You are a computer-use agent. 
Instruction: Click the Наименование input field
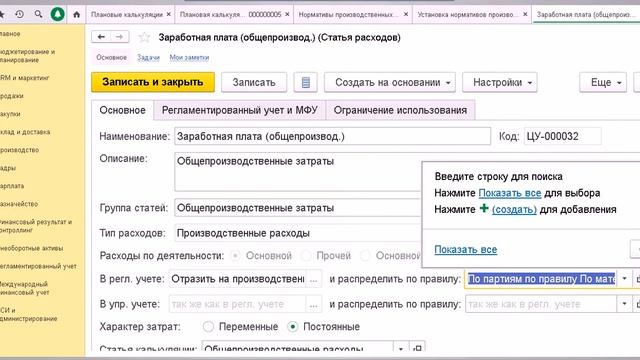(332, 136)
